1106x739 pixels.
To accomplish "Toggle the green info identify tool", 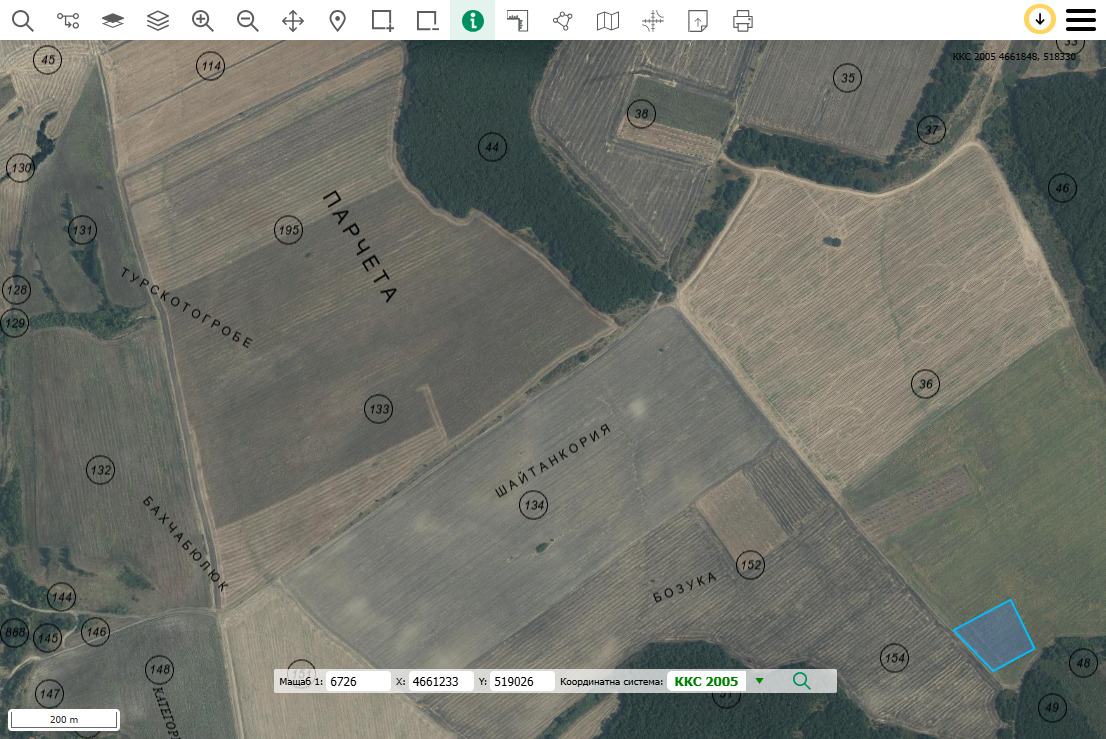I will tap(473, 20).
